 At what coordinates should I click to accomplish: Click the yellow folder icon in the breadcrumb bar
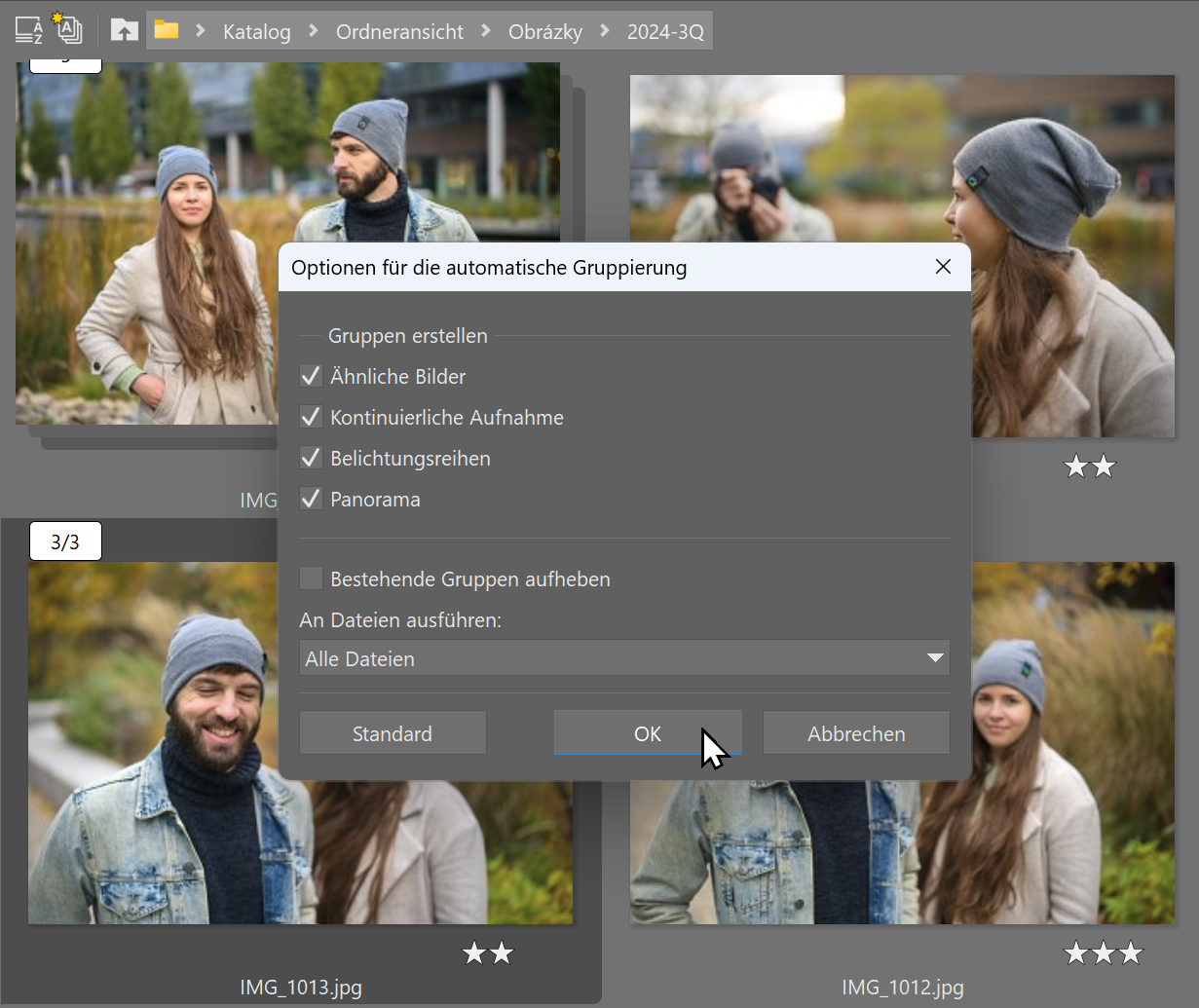point(166,30)
